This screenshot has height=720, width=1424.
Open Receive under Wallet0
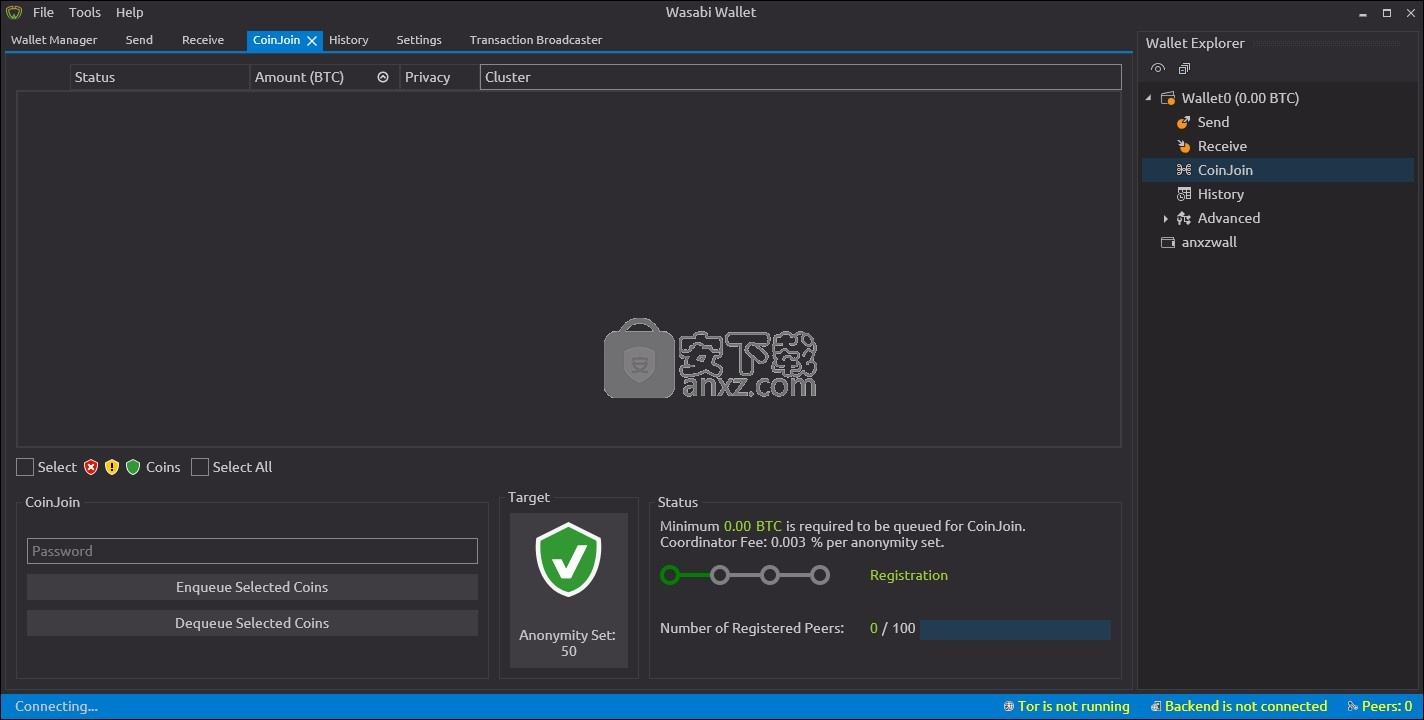pos(1222,146)
